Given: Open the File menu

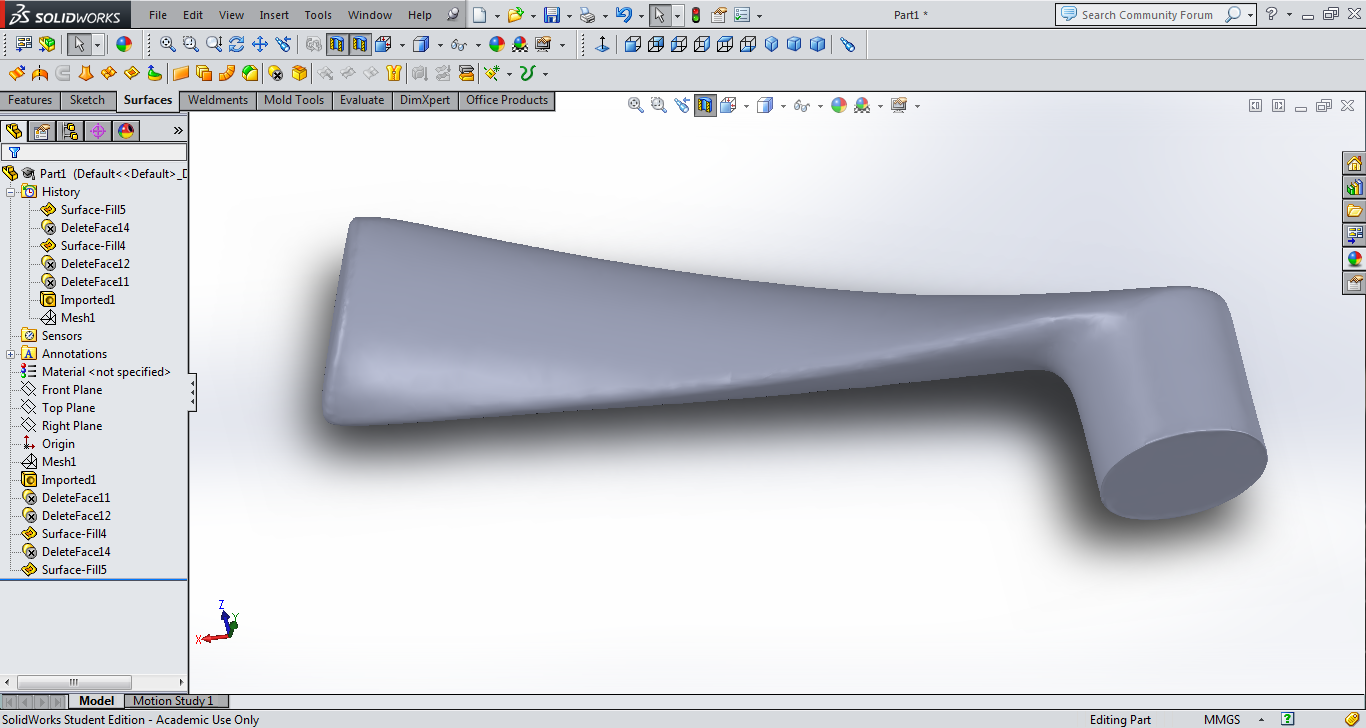Looking at the screenshot, I should (x=158, y=15).
